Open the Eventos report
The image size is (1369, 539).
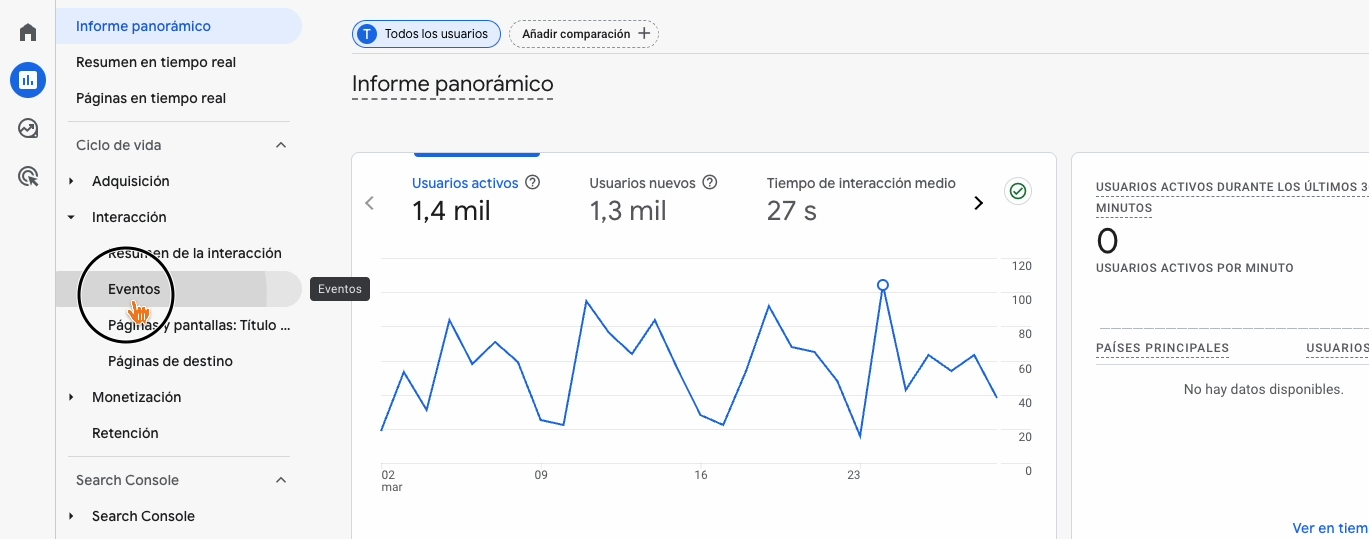tap(179, 289)
